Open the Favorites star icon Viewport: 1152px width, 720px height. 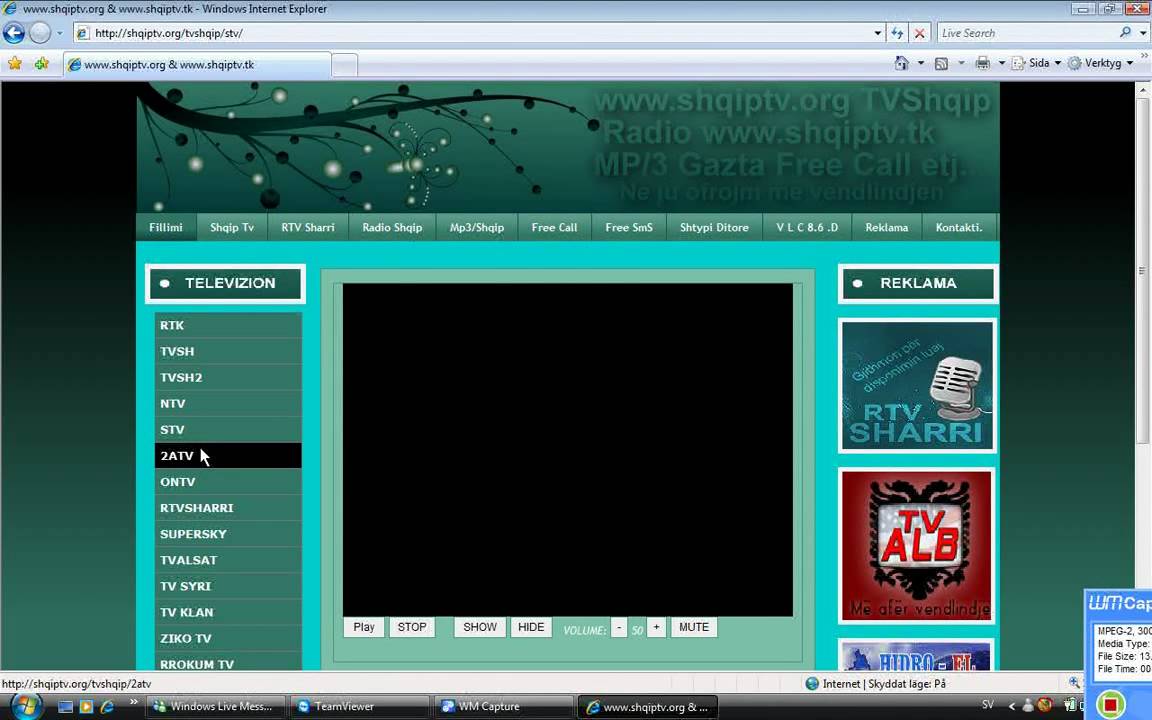click(x=15, y=63)
